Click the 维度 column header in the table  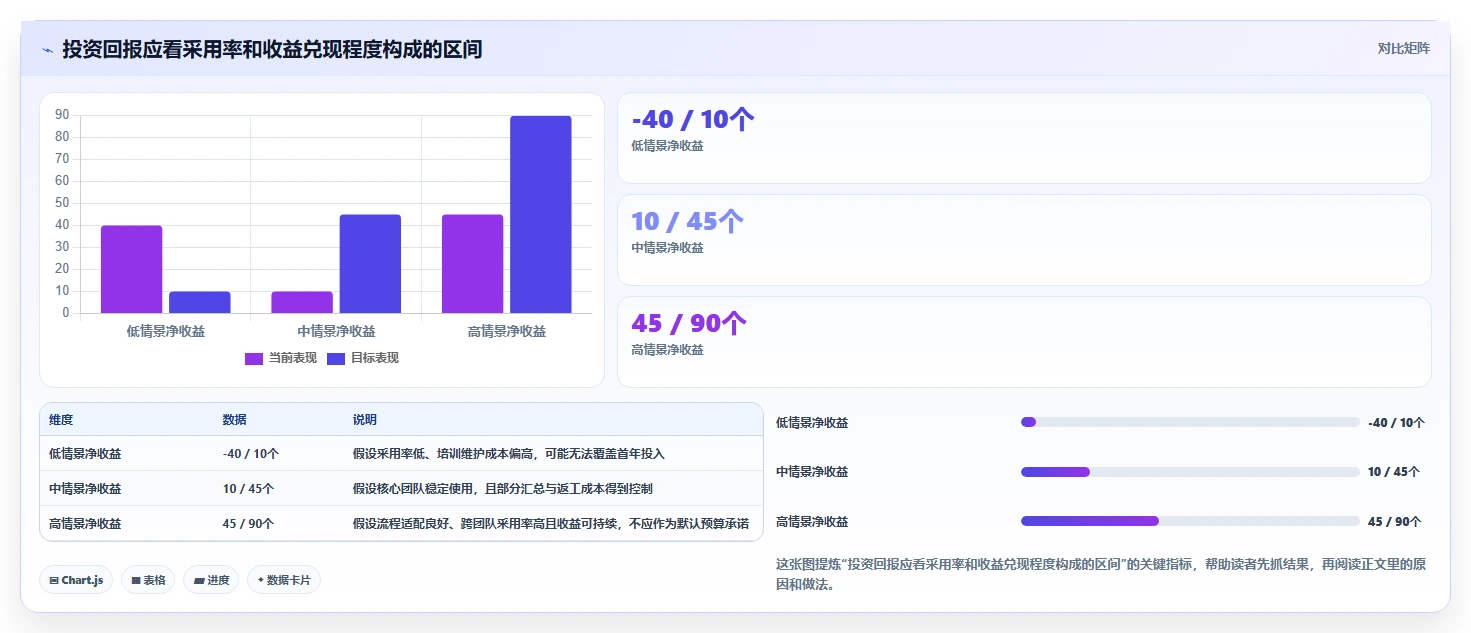click(x=61, y=420)
